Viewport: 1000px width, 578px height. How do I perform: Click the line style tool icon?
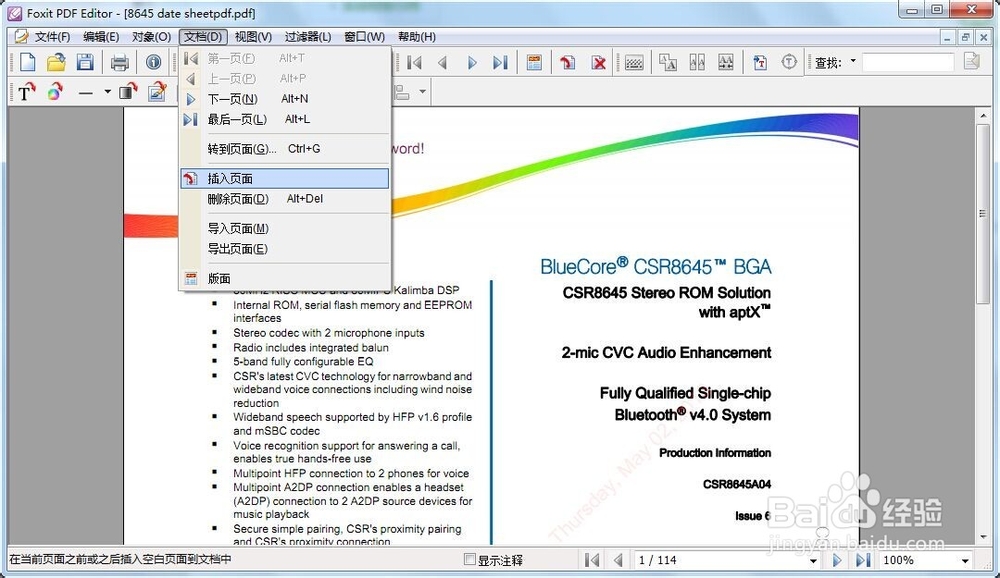click(x=85, y=93)
